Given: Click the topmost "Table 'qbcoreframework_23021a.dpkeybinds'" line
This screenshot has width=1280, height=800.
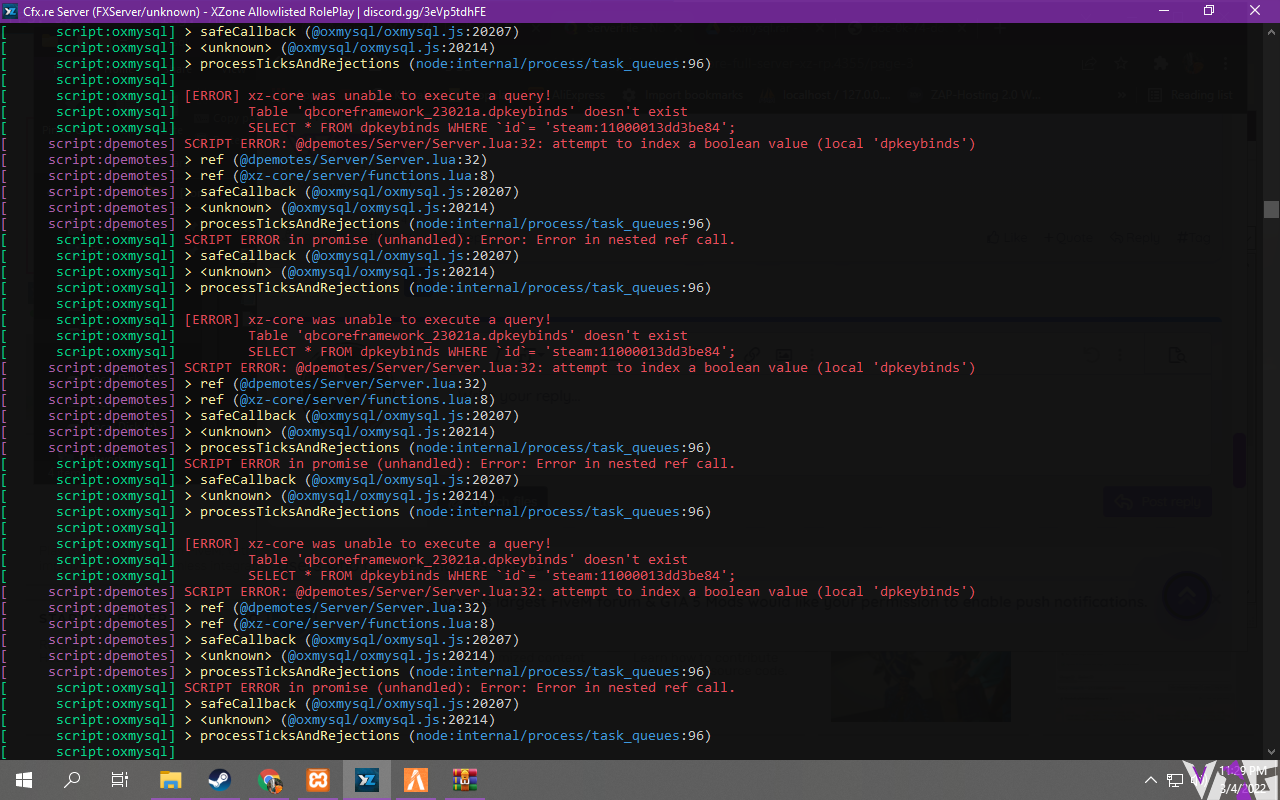Looking at the screenshot, I should (468, 112).
